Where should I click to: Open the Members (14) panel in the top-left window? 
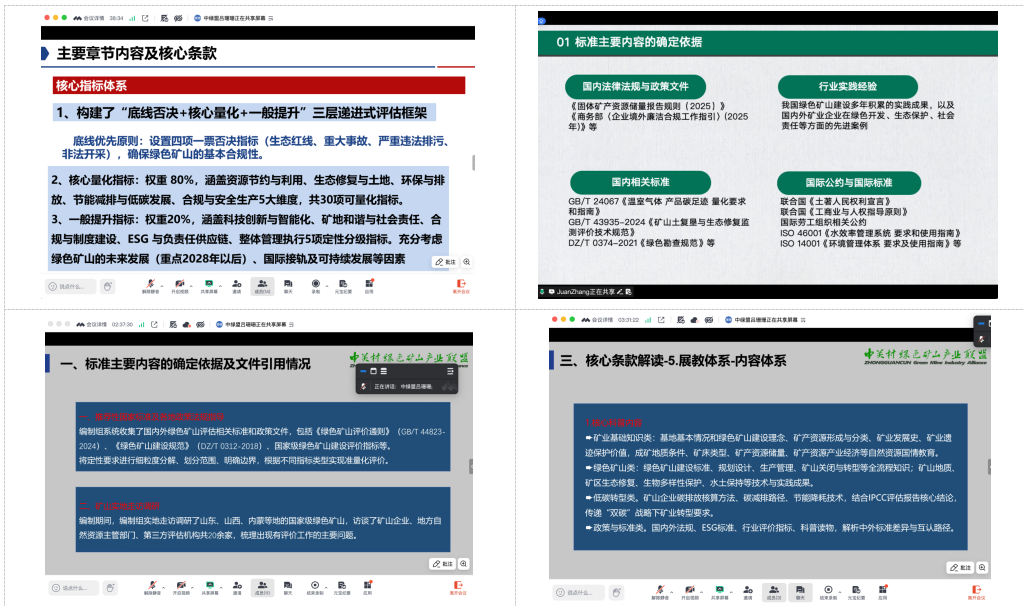click(263, 283)
